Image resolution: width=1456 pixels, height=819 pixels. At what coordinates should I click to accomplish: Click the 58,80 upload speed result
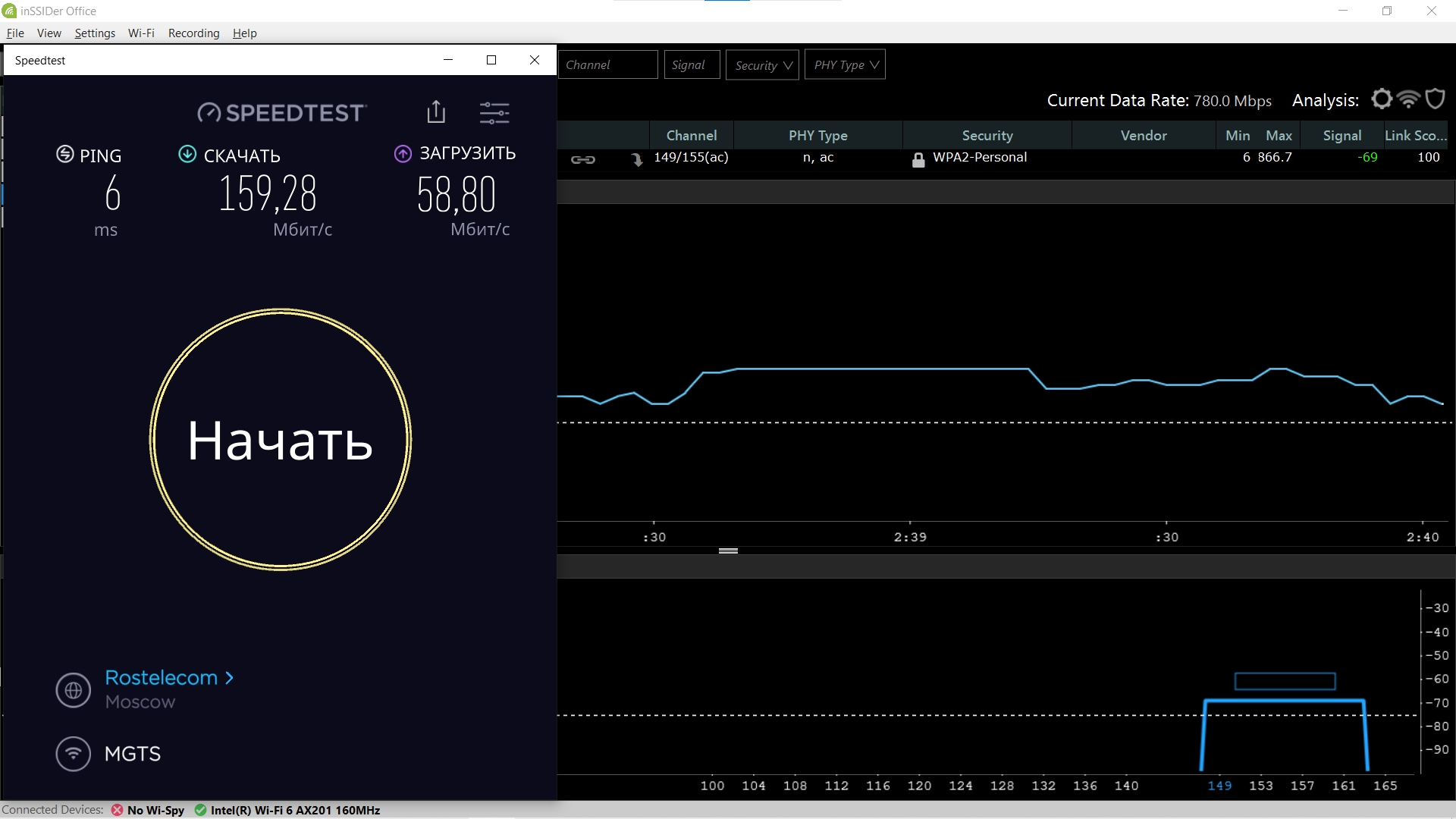click(456, 194)
